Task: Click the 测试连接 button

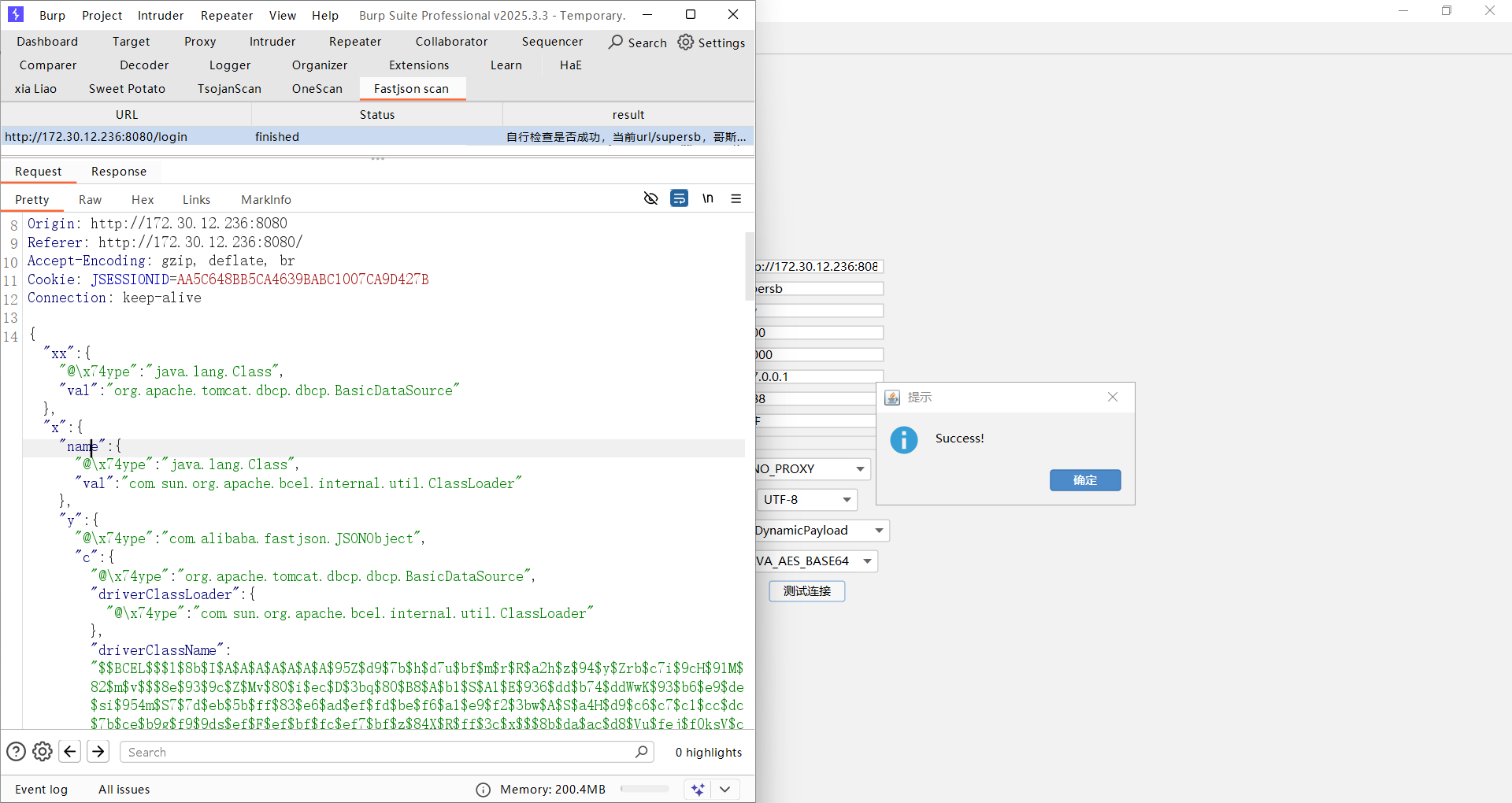Action: point(807,591)
